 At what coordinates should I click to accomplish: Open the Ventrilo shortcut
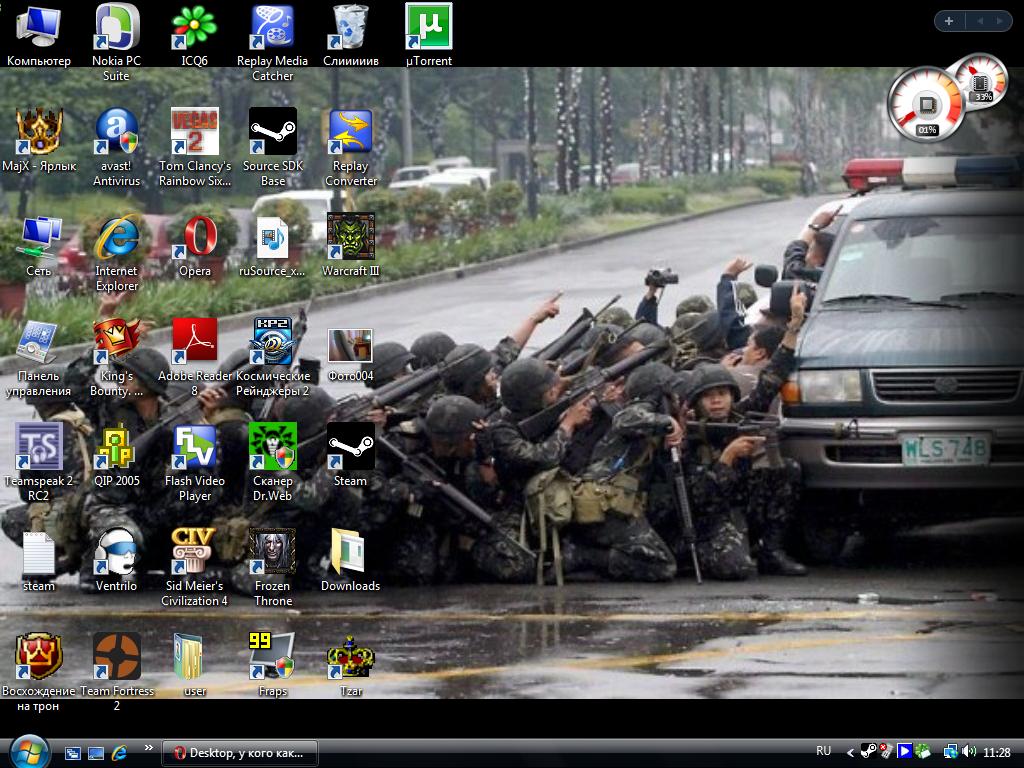click(116, 552)
